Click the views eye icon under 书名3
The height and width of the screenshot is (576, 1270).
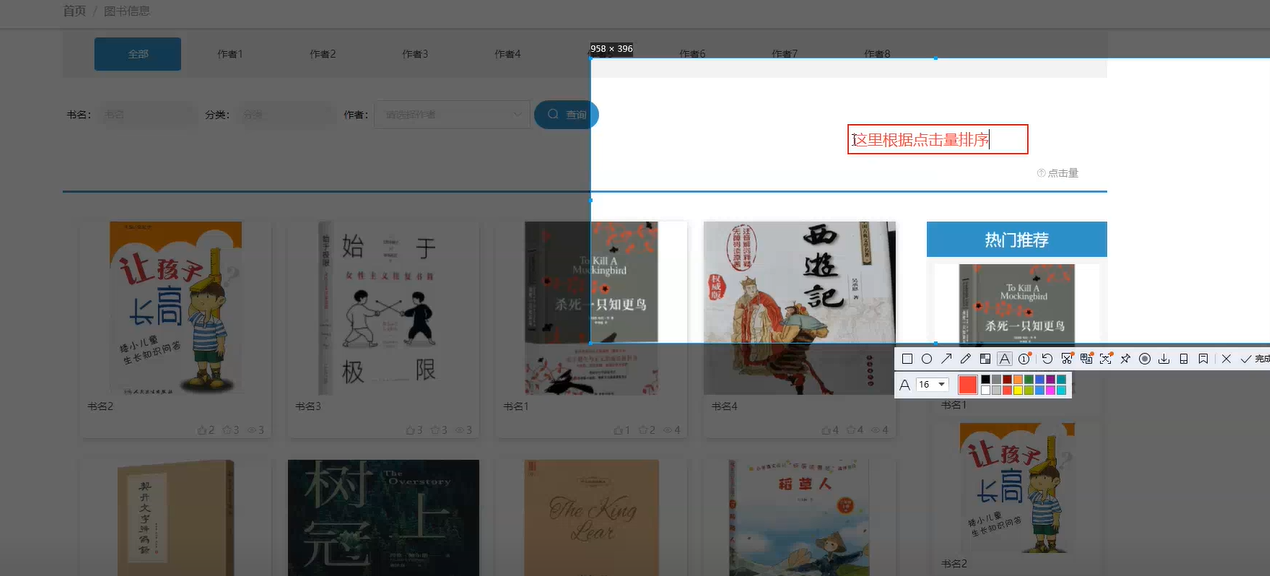point(459,430)
